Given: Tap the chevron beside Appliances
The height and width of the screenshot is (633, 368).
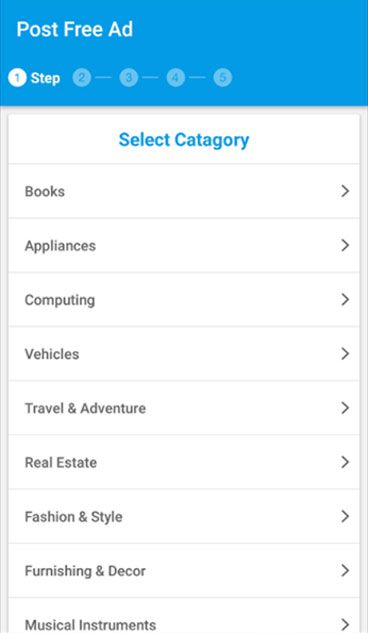Looking at the screenshot, I should (345, 245).
